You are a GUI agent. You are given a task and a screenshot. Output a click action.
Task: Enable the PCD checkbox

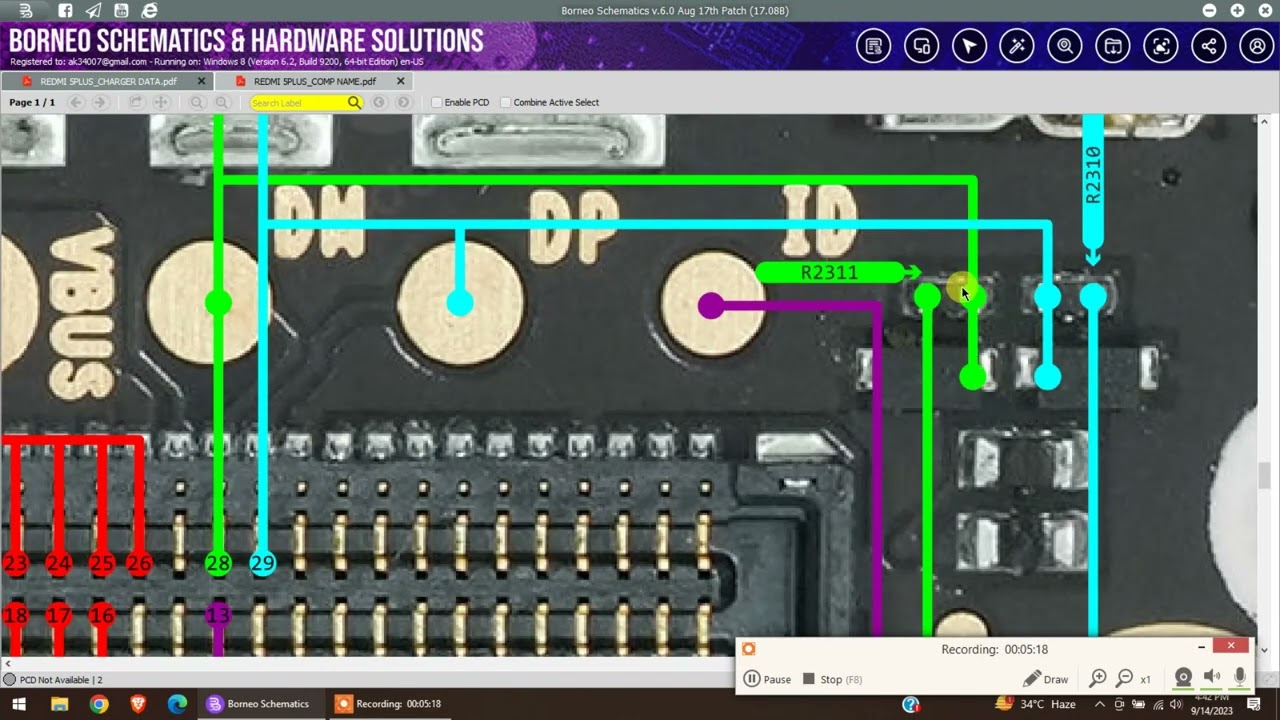(436, 102)
